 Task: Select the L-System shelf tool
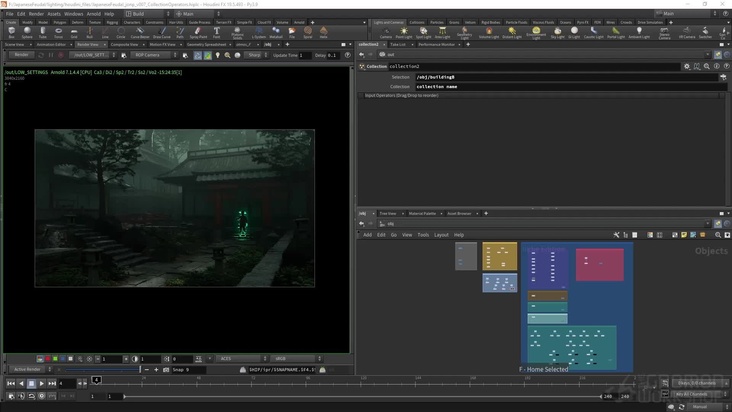tap(259, 32)
